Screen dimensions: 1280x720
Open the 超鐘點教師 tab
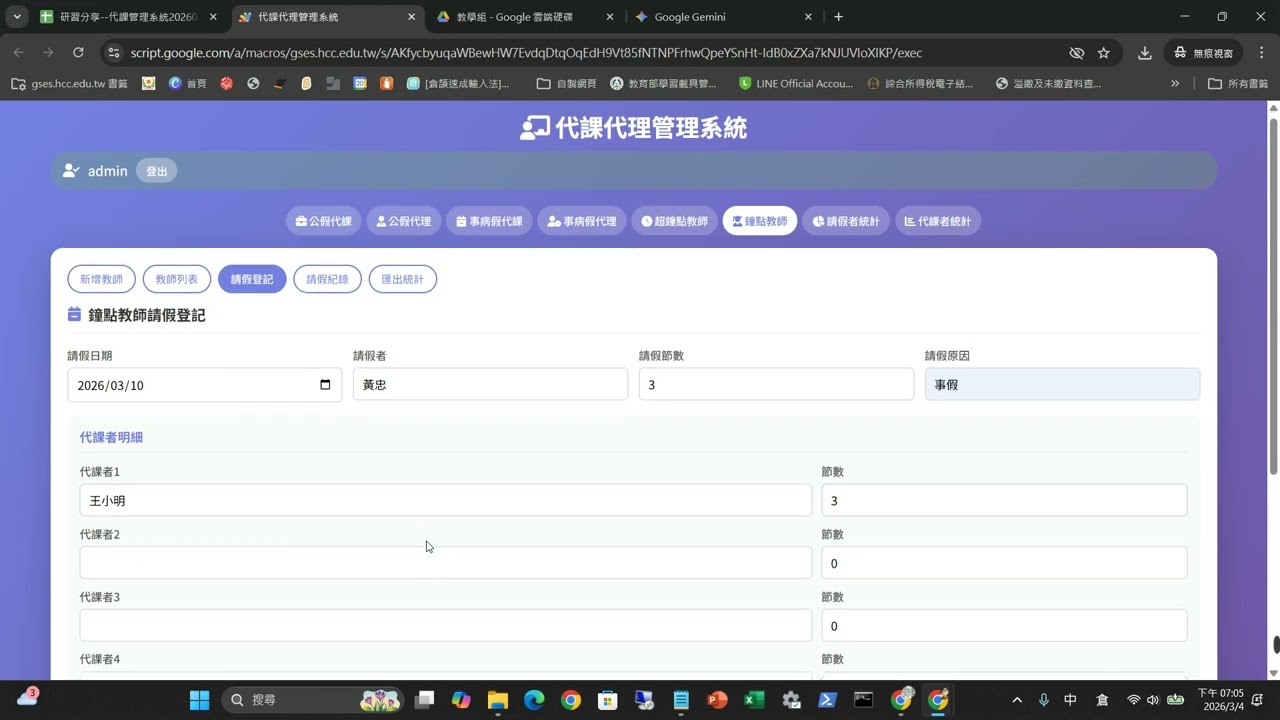tap(674, 221)
